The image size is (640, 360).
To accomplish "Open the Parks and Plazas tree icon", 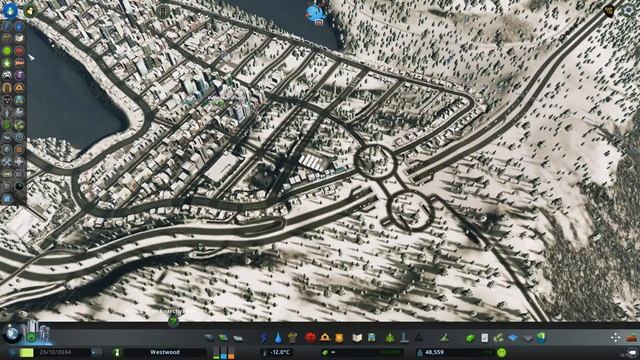I will 390,338.
